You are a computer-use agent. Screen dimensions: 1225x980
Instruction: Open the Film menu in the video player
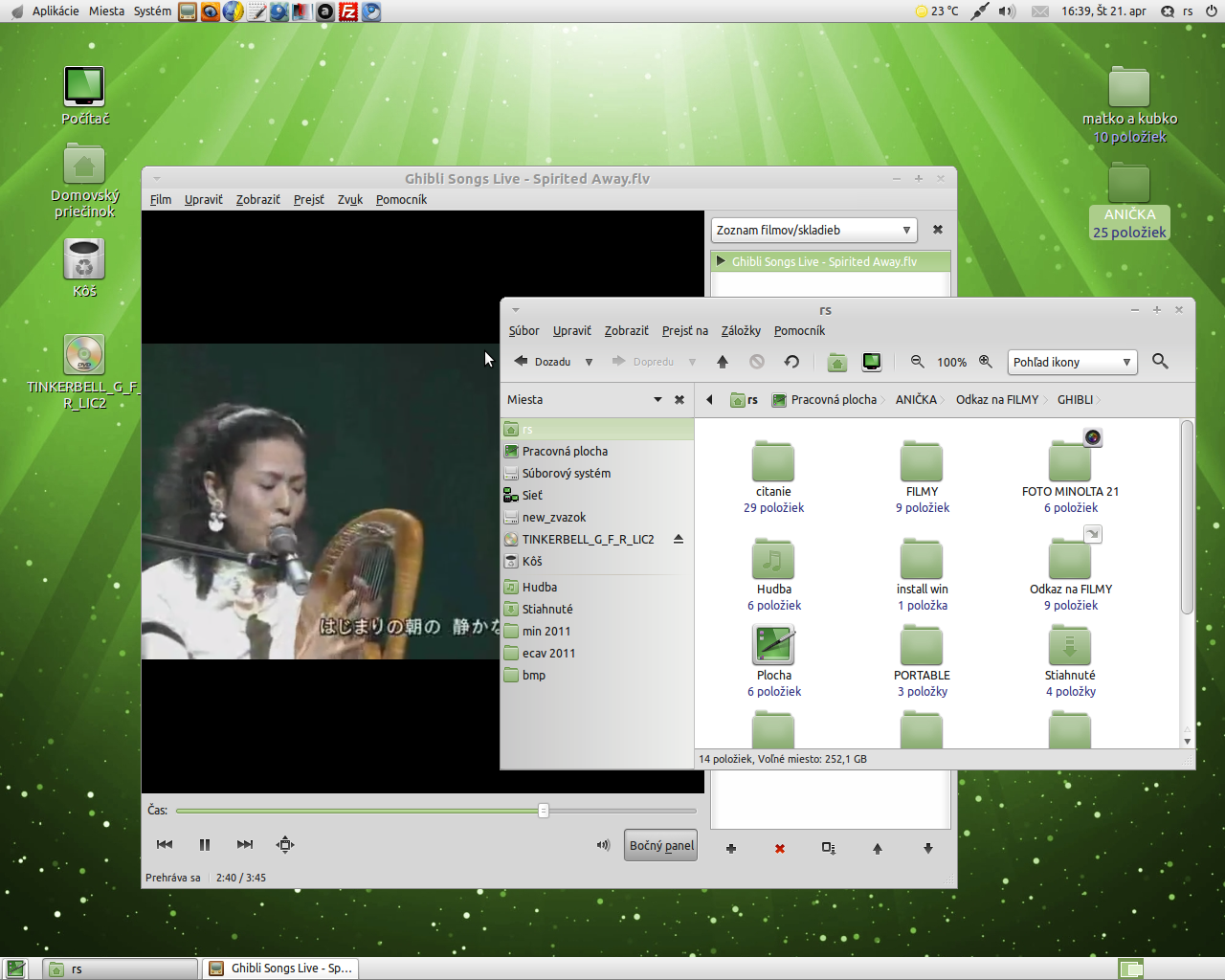[161, 199]
